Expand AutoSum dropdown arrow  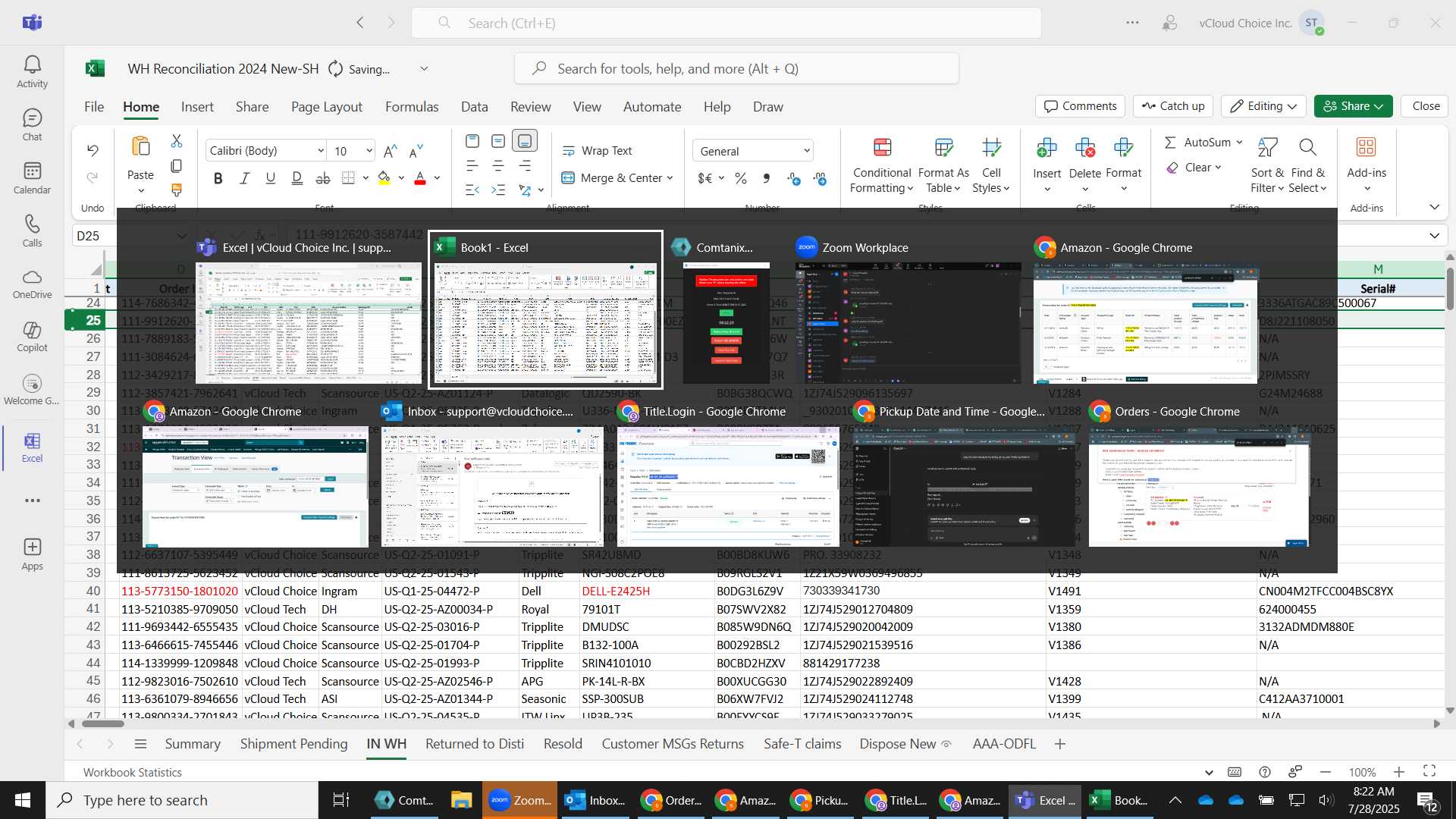[1239, 143]
